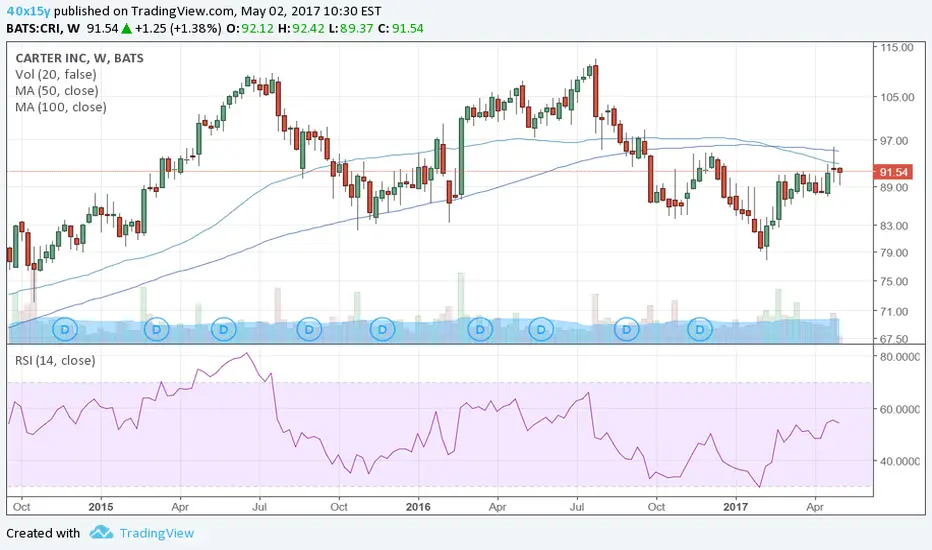This screenshot has width=932, height=550.
Task: Click the L: 89.37 low value
Action: pyautogui.click(x=351, y=29)
